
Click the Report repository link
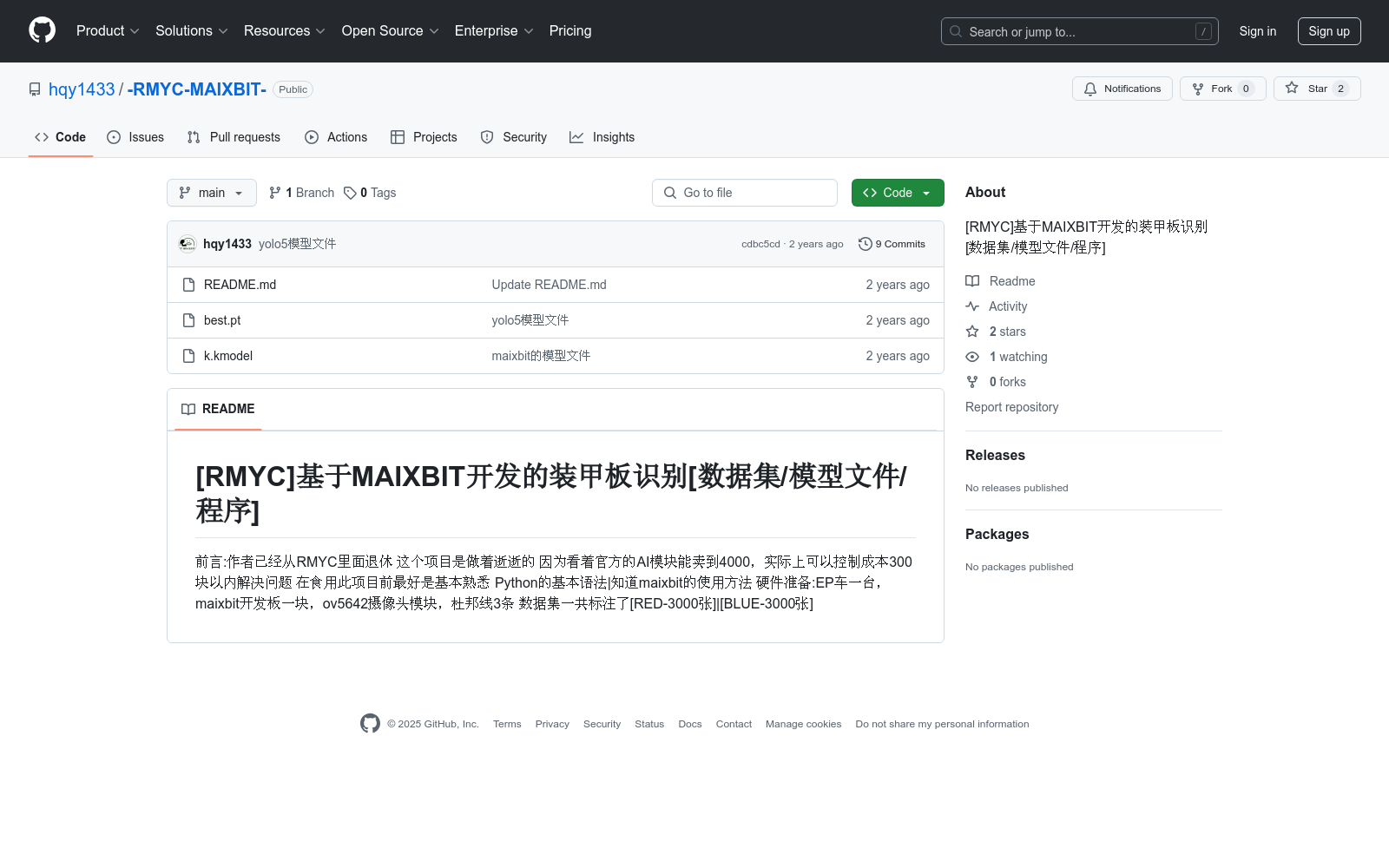pos(1011,407)
